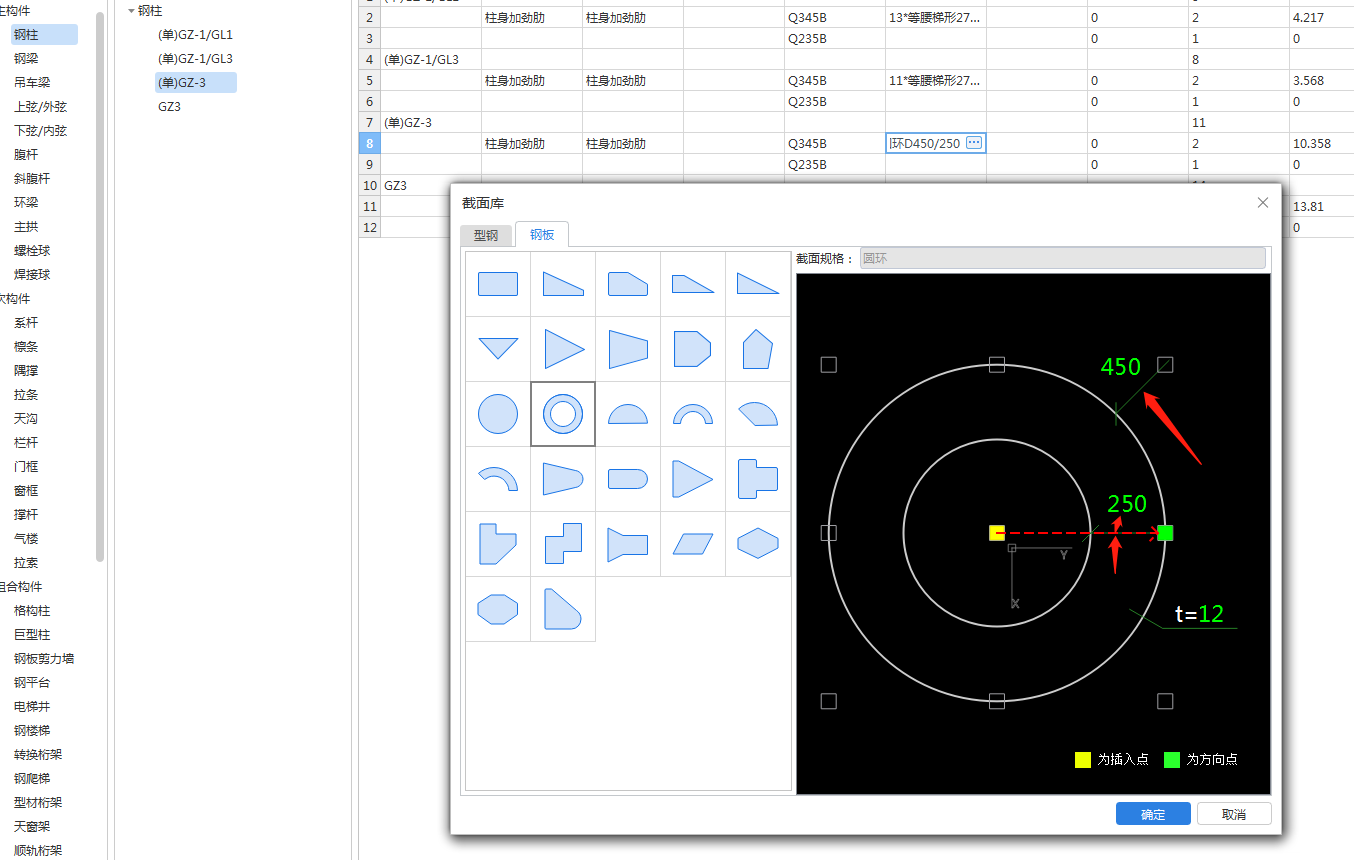Select GZ3 in the component tree
1354x860 pixels.
(170, 106)
